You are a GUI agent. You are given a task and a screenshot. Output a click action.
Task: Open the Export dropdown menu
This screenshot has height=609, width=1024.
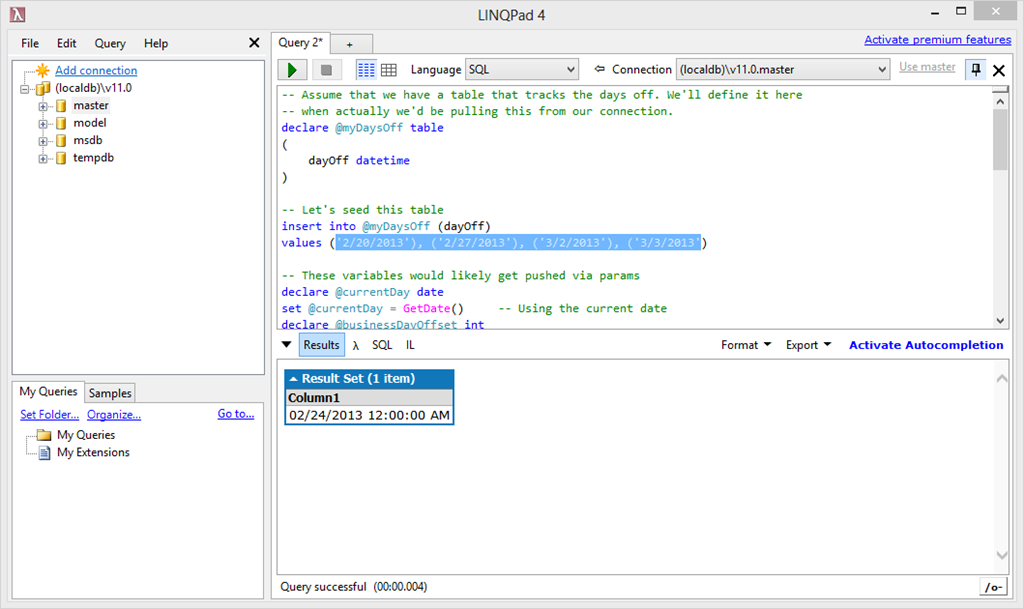808,345
